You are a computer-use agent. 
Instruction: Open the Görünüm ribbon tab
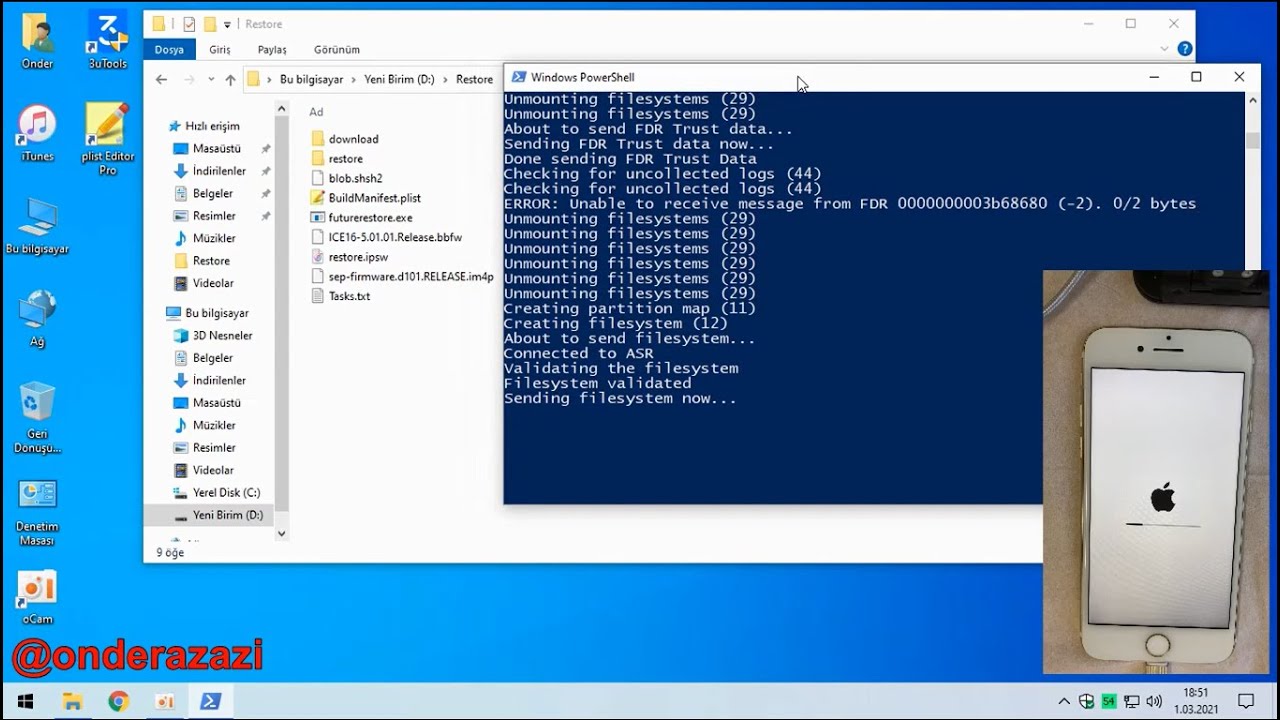coord(337,49)
